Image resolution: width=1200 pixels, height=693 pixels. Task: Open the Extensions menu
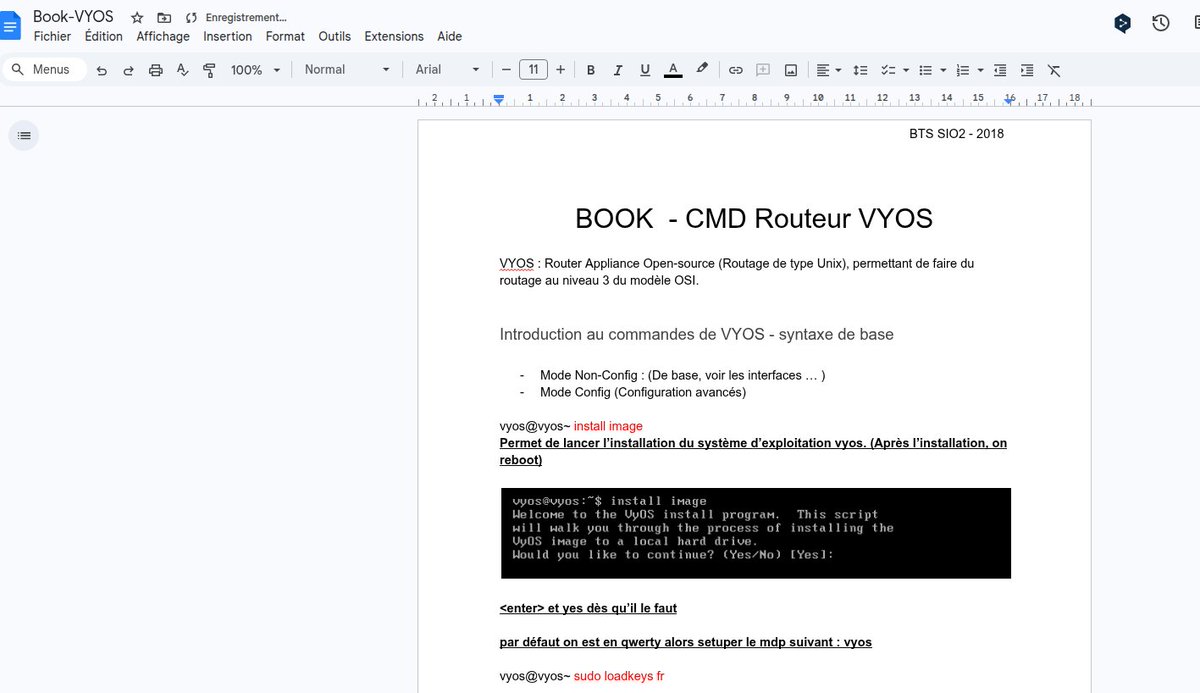[394, 36]
